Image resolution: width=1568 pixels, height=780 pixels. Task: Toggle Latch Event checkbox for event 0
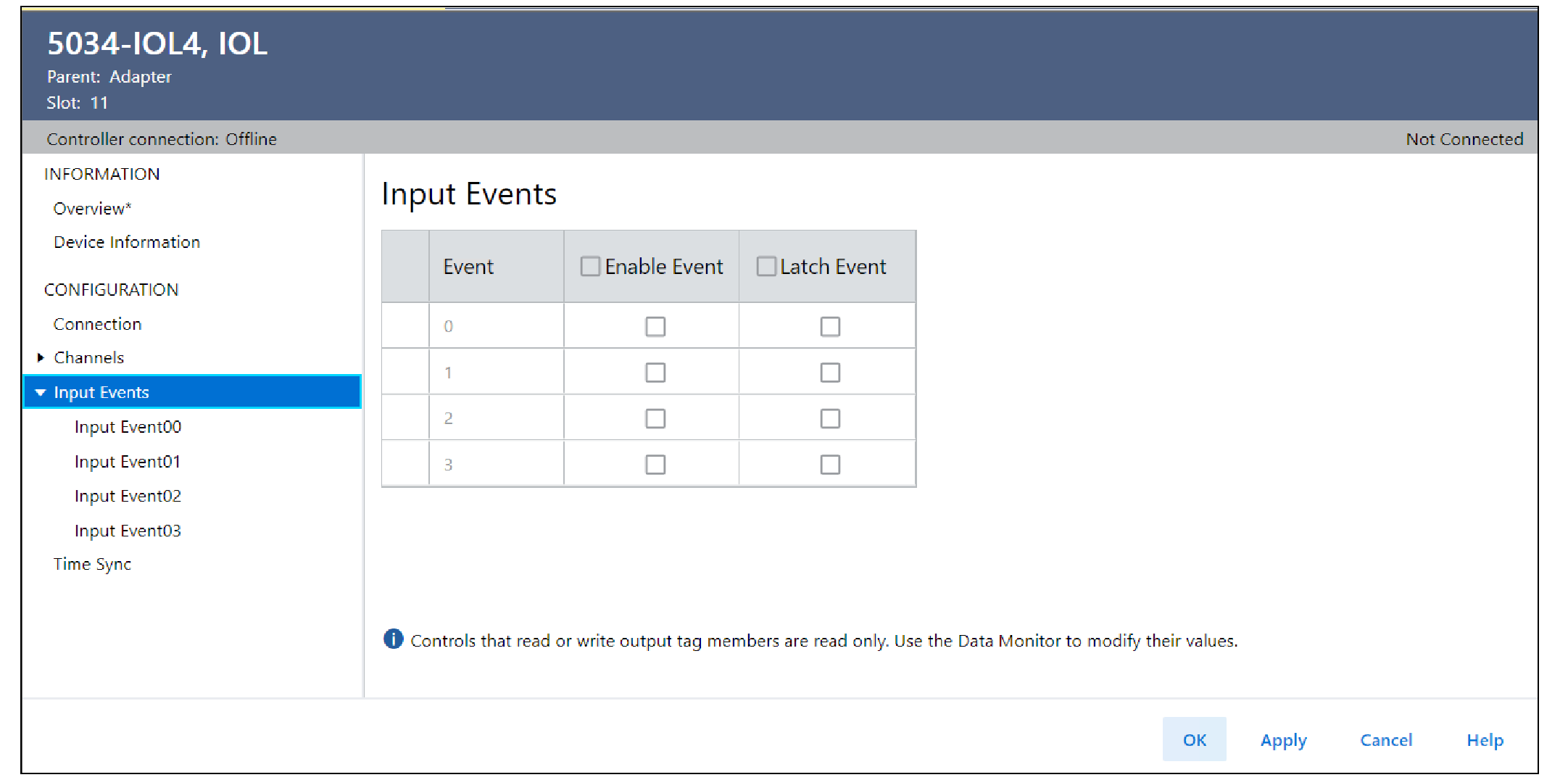830,327
